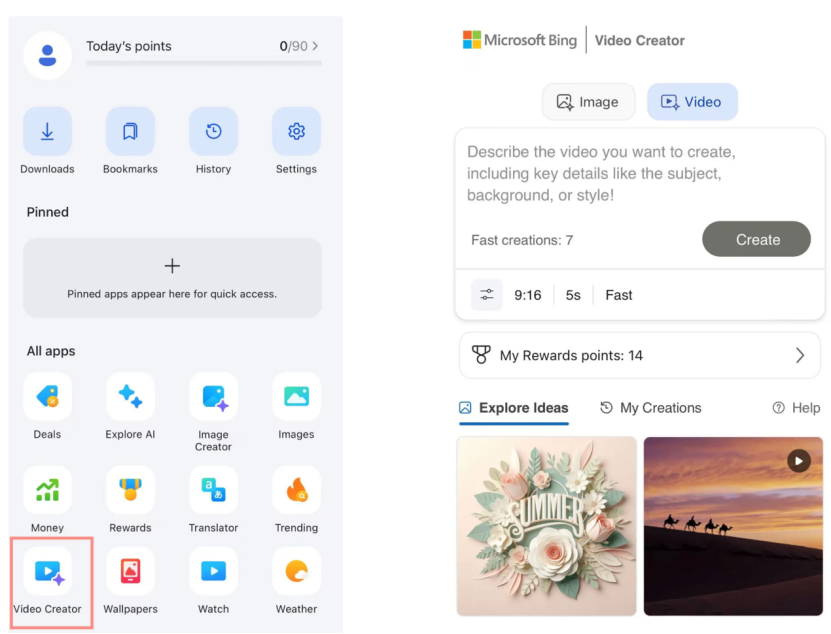The image size is (831, 634).
Task: Play the camel sunset video
Action: point(799,461)
